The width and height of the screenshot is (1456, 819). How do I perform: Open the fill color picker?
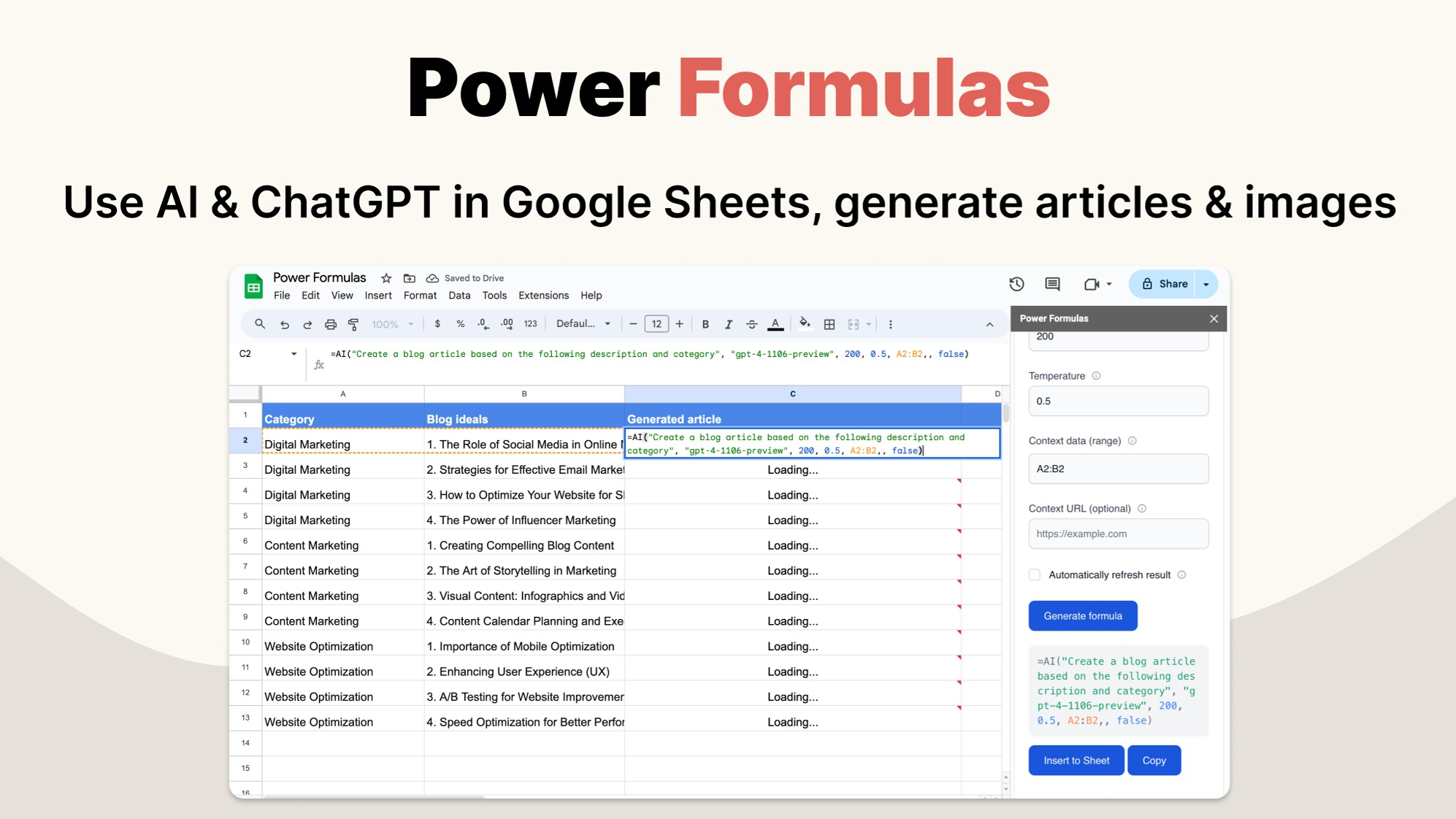pos(805,324)
